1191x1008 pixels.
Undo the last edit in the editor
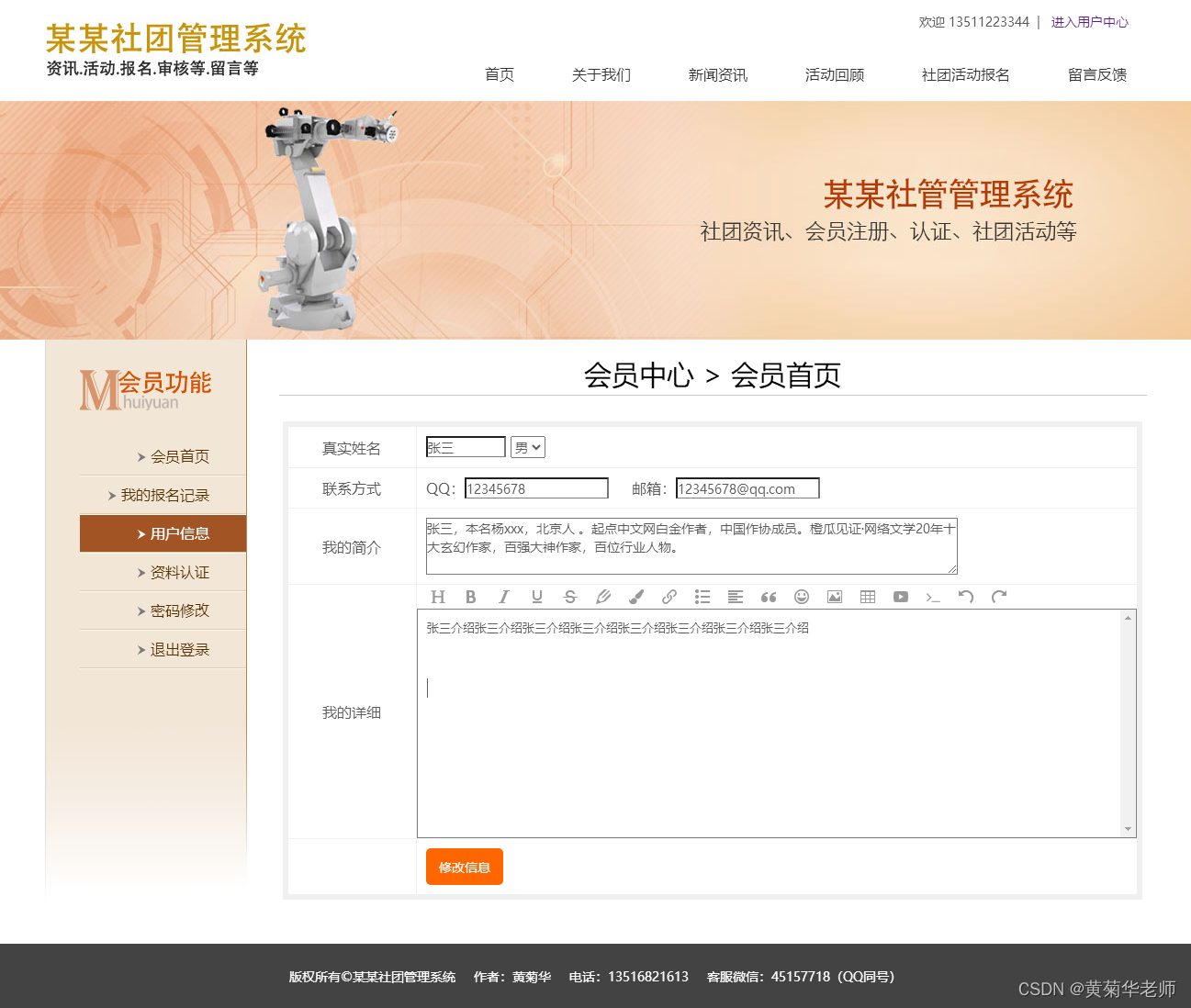point(966,597)
